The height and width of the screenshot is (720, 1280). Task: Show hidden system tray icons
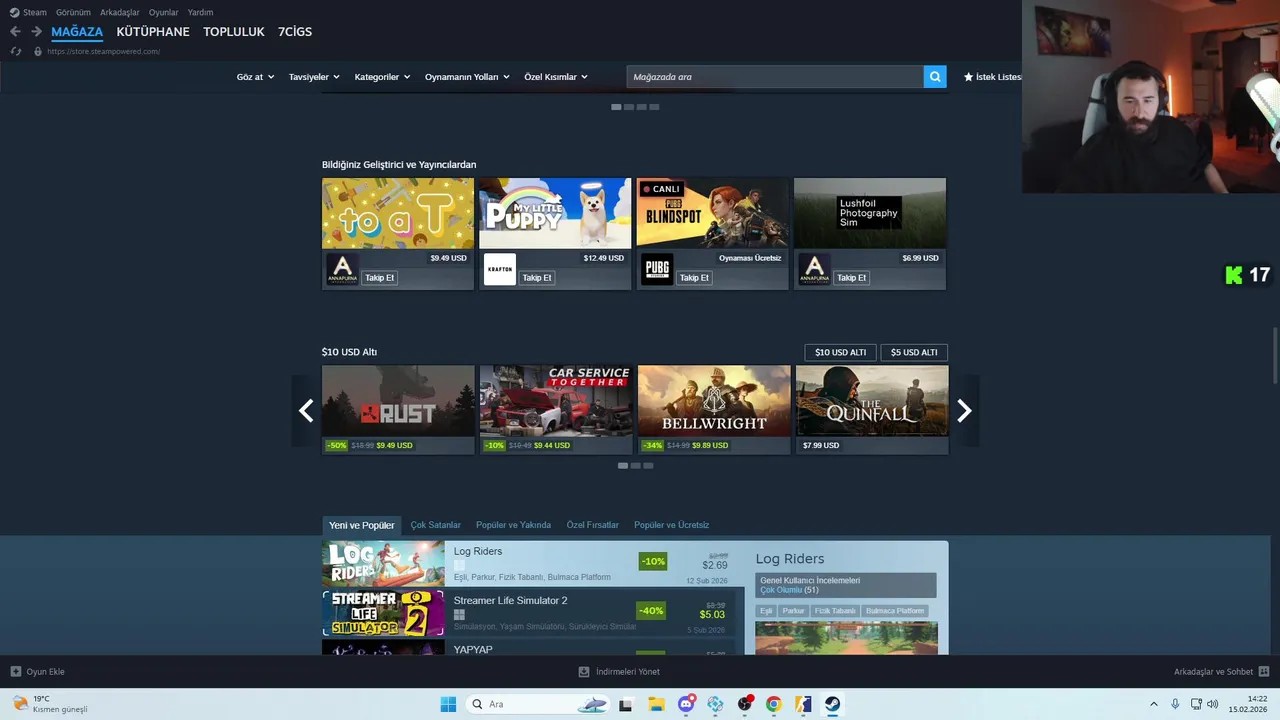click(1153, 704)
